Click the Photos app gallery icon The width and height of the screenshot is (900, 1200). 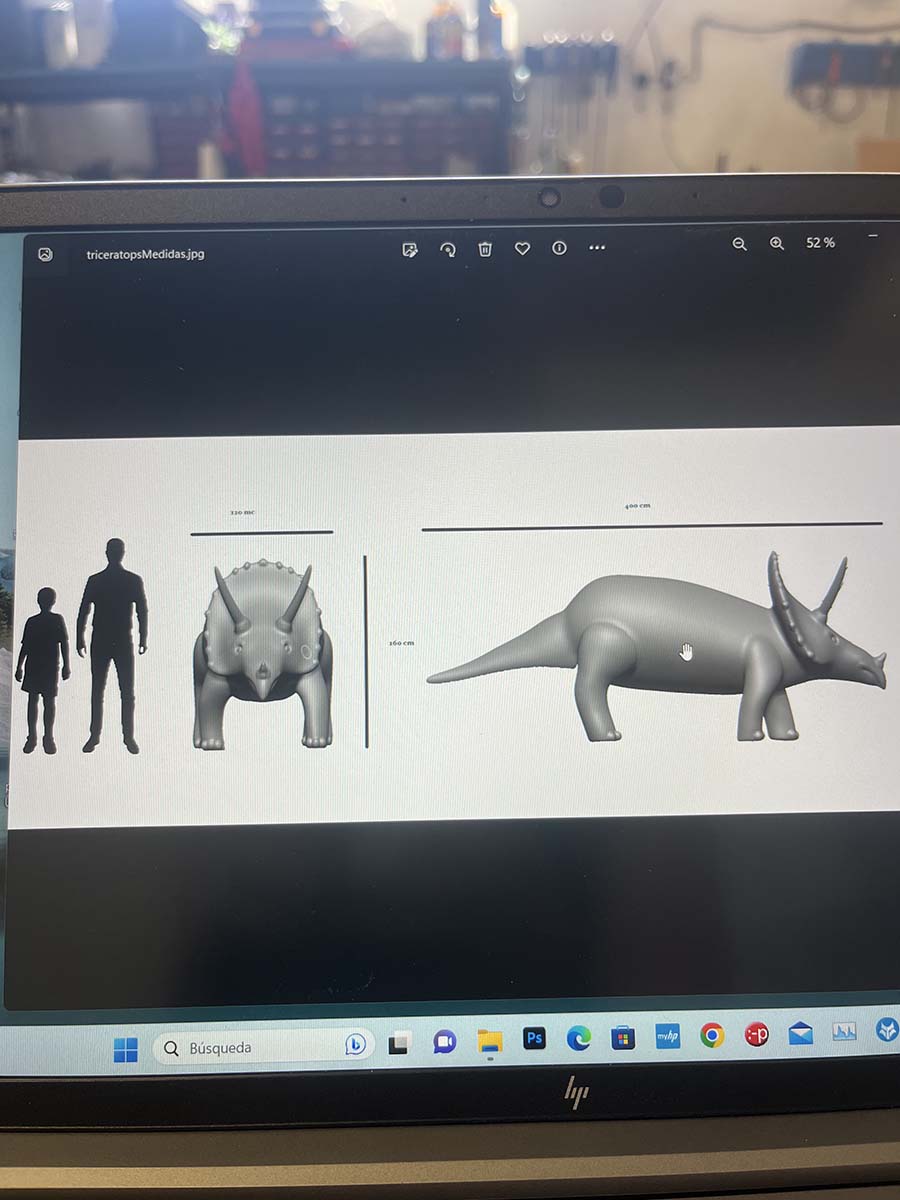coord(45,254)
